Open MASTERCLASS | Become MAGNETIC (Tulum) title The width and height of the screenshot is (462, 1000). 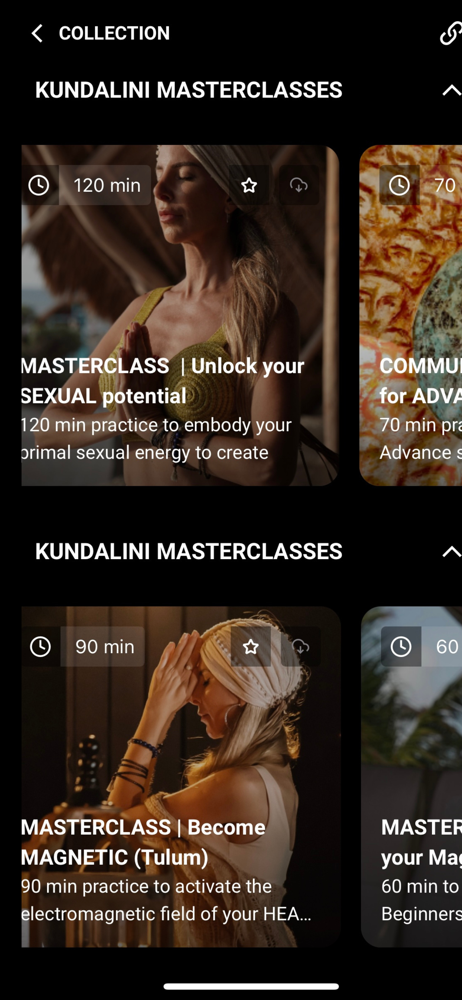click(x=144, y=842)
